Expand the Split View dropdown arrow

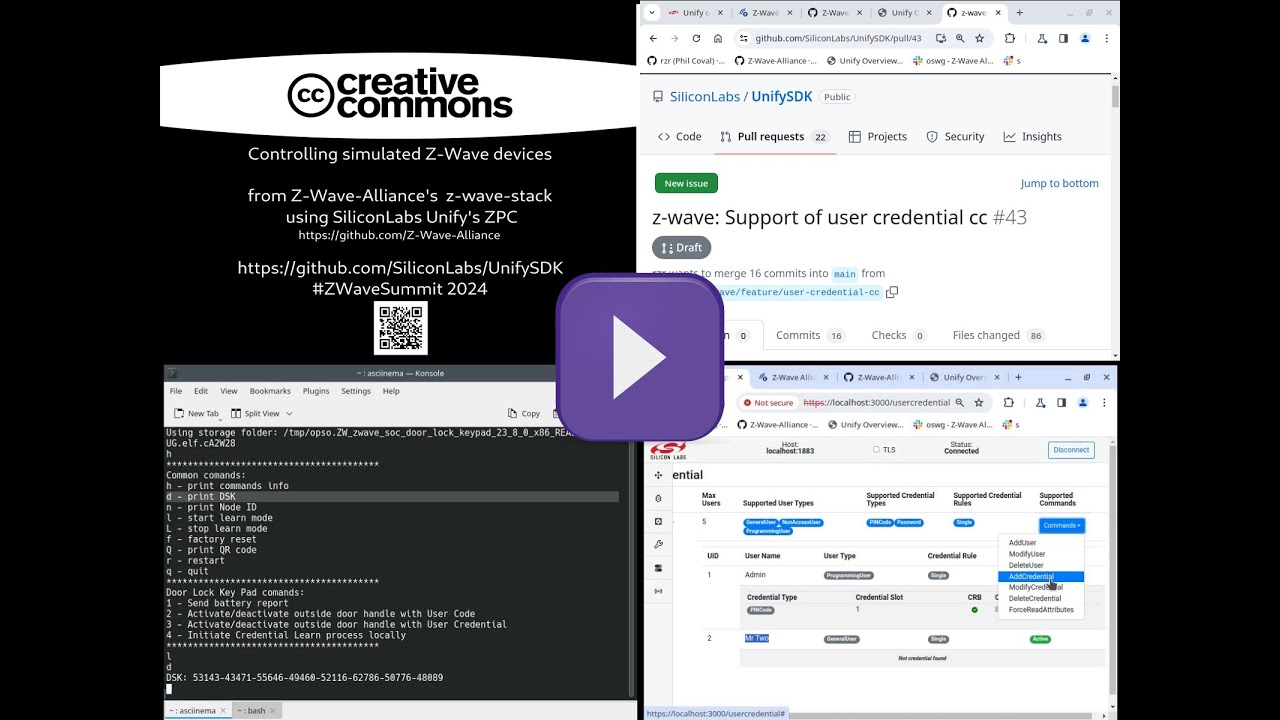pyautogui.click(x=290, y=414)
